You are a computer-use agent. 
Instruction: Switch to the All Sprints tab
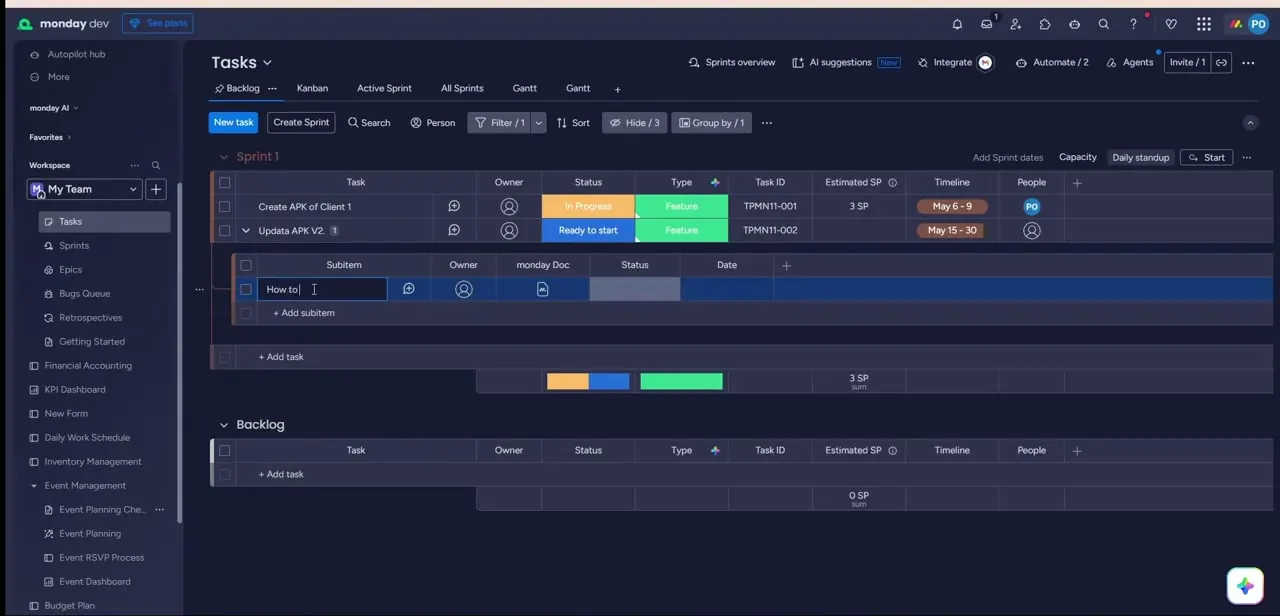pos(462,88)
